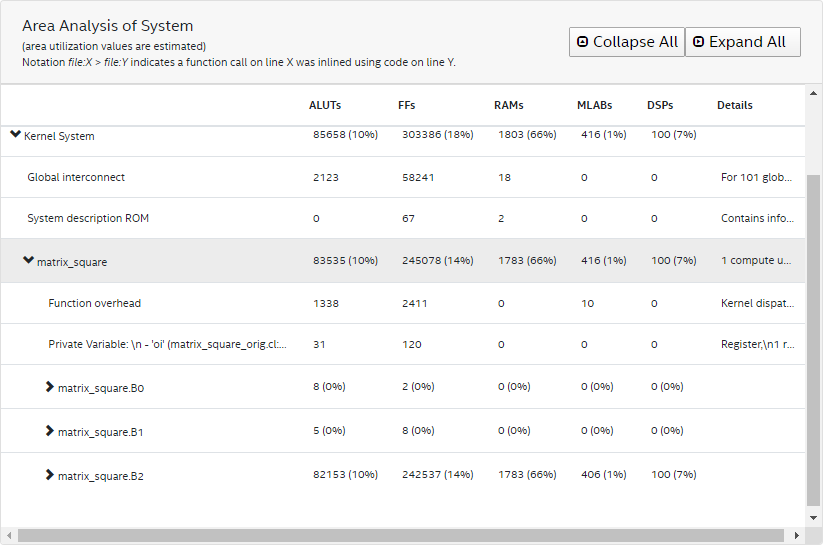The image size is (823, 545).
Task: Expand the matrix_square.B1 block
Action: coord(50,431)
